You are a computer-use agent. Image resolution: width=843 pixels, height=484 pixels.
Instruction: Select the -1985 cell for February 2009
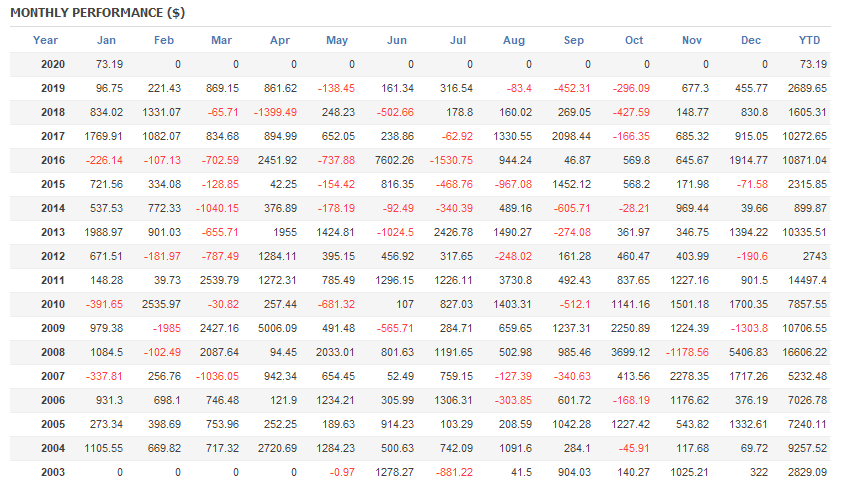click(164, 328)
